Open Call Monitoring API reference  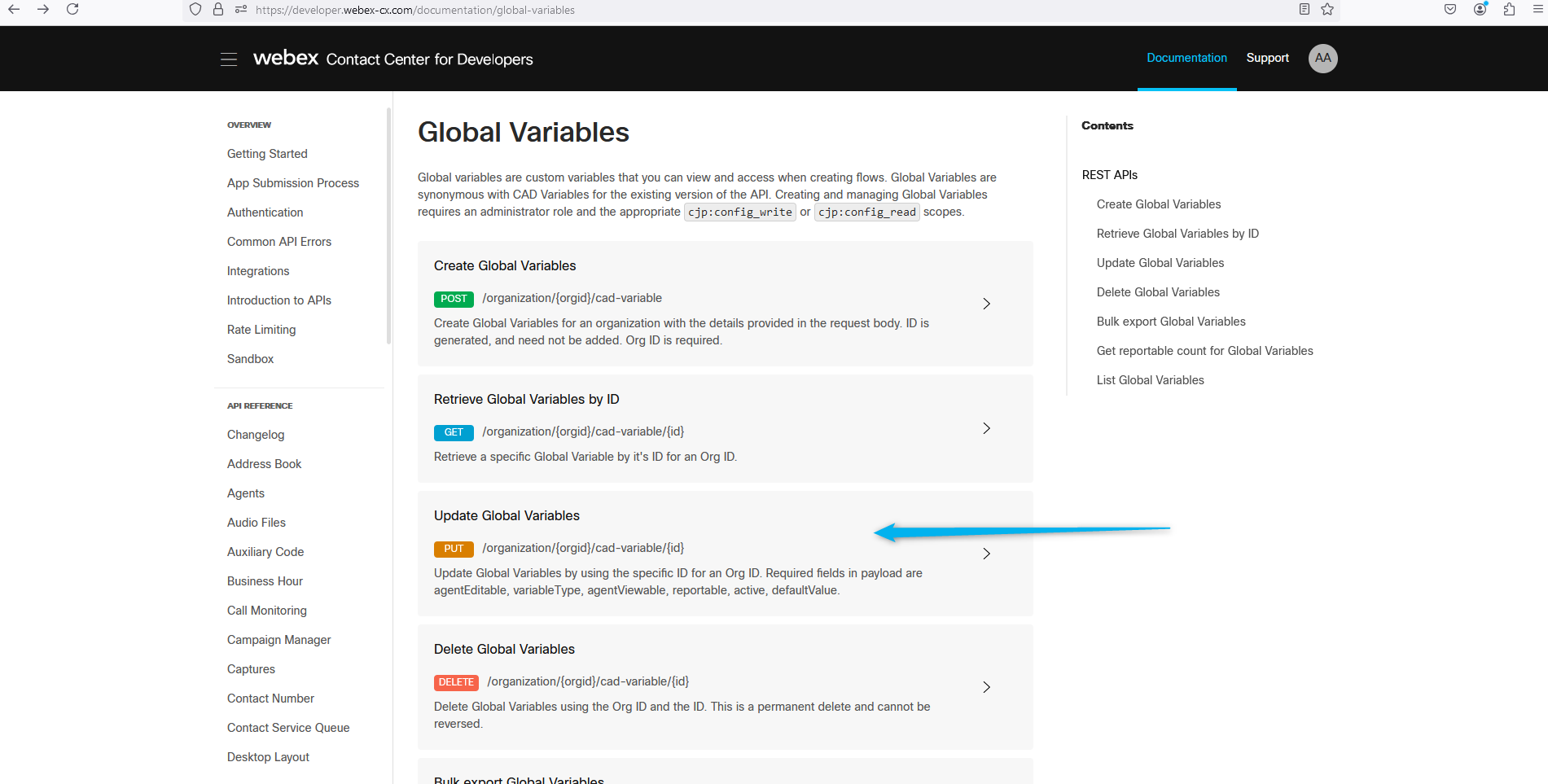point(267,611)
